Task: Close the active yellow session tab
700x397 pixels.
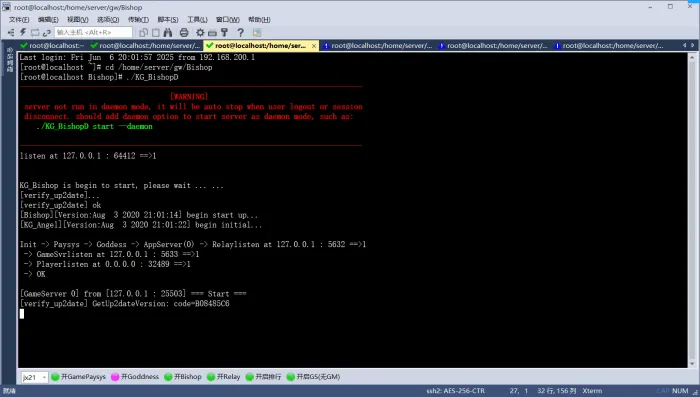Action: coord(314,46)
